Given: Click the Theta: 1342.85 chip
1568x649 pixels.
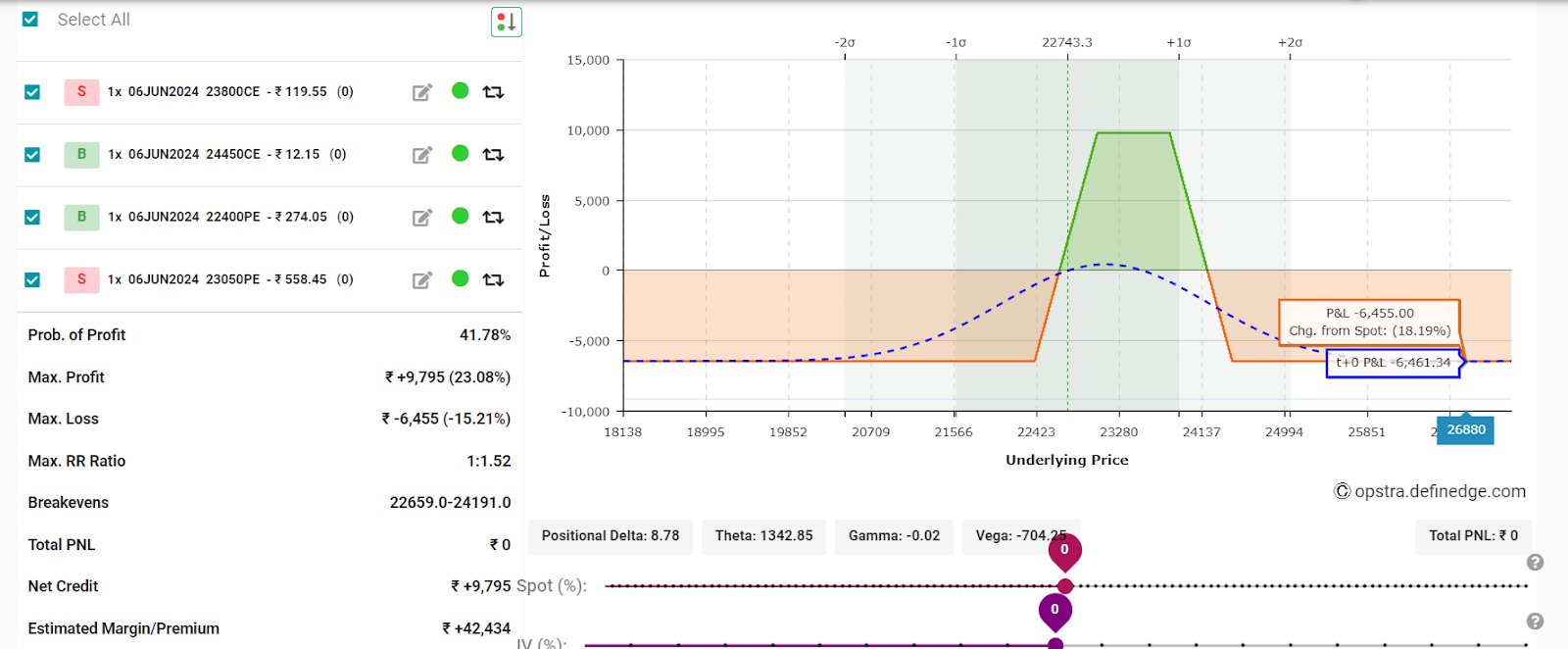Looking at the screenshot, I should [x=763, y=536].
